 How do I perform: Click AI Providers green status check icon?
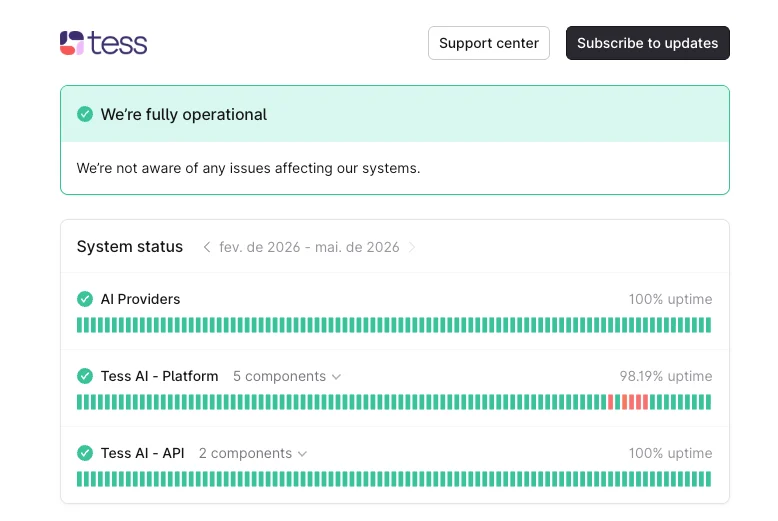[x=85, y=299]
